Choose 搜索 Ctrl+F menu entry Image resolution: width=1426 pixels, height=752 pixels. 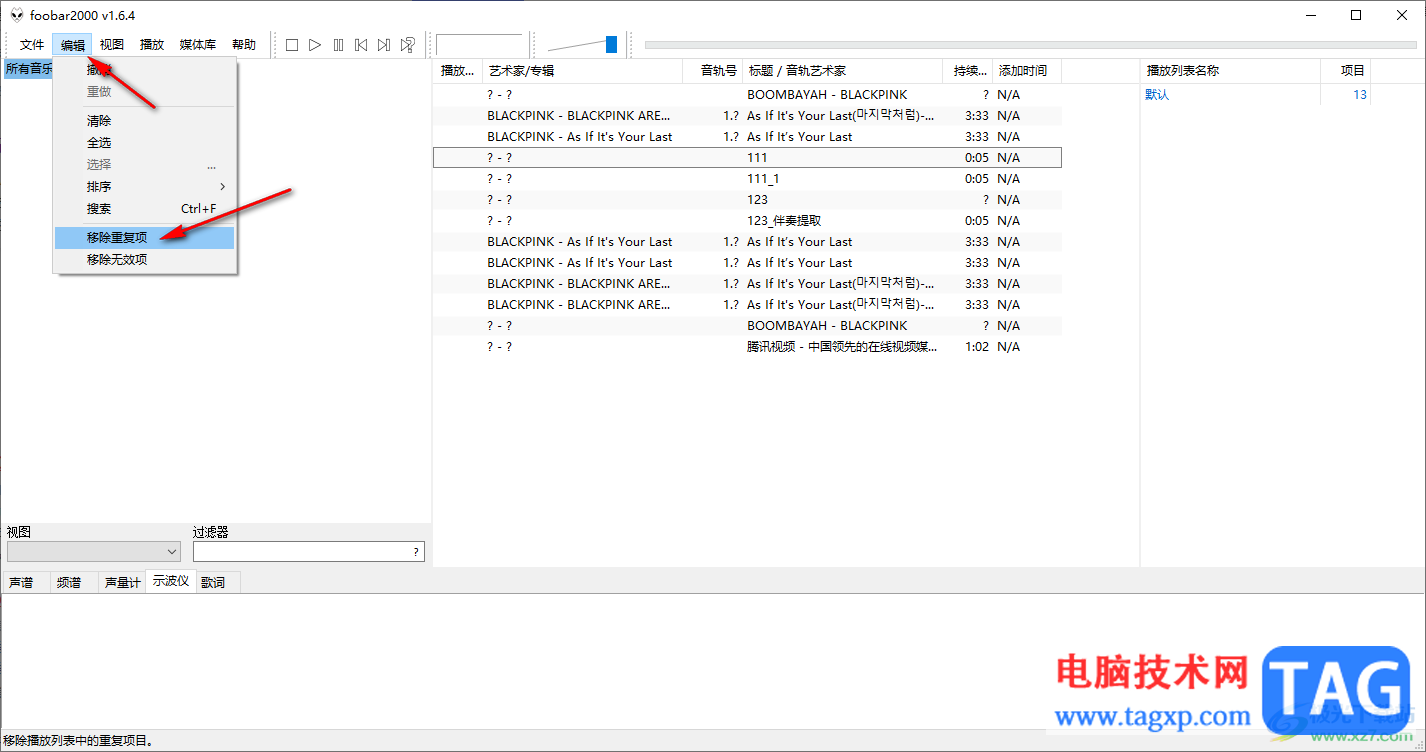(145, 209)
